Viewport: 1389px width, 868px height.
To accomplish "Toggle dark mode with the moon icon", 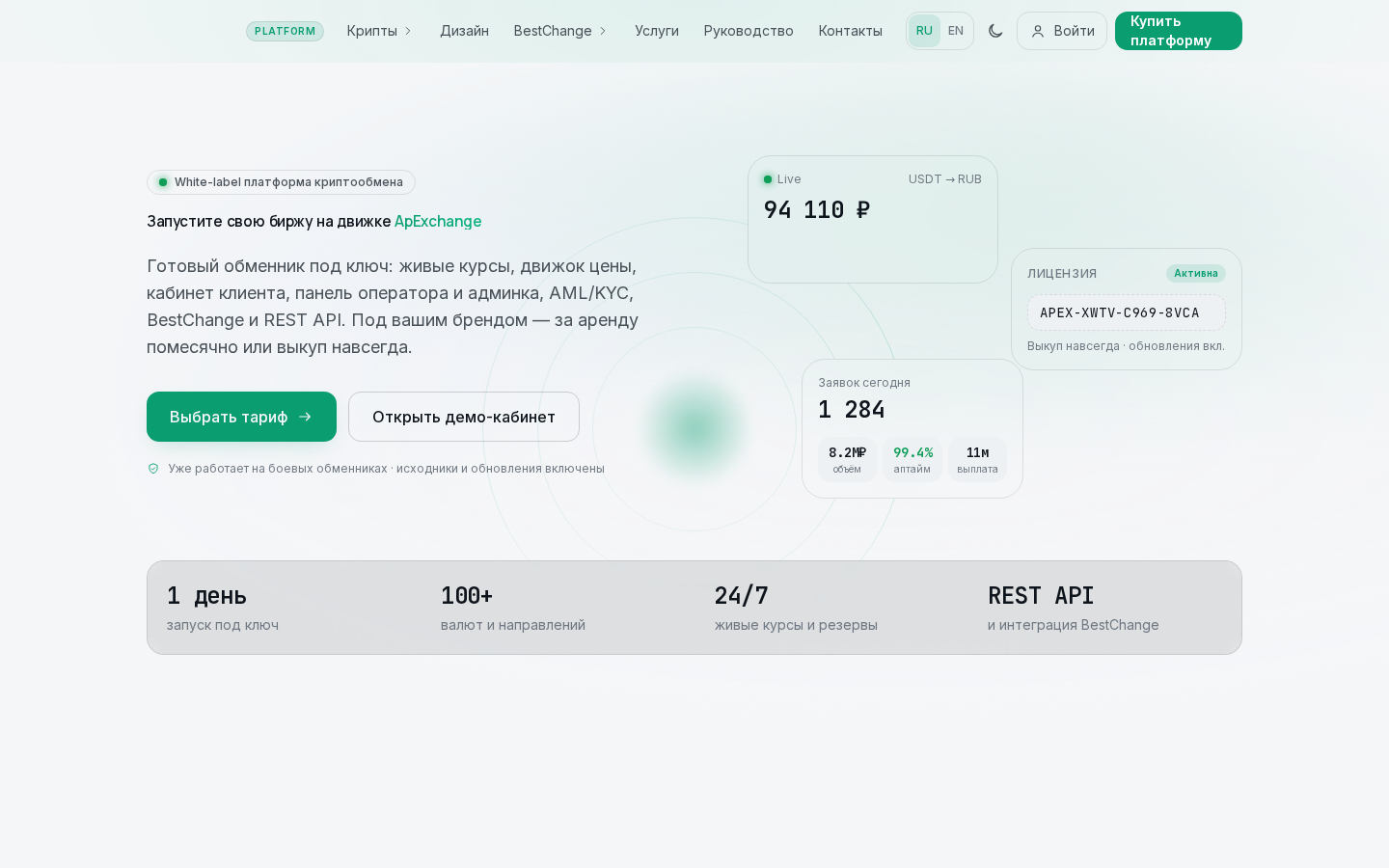I will [995, 31].
